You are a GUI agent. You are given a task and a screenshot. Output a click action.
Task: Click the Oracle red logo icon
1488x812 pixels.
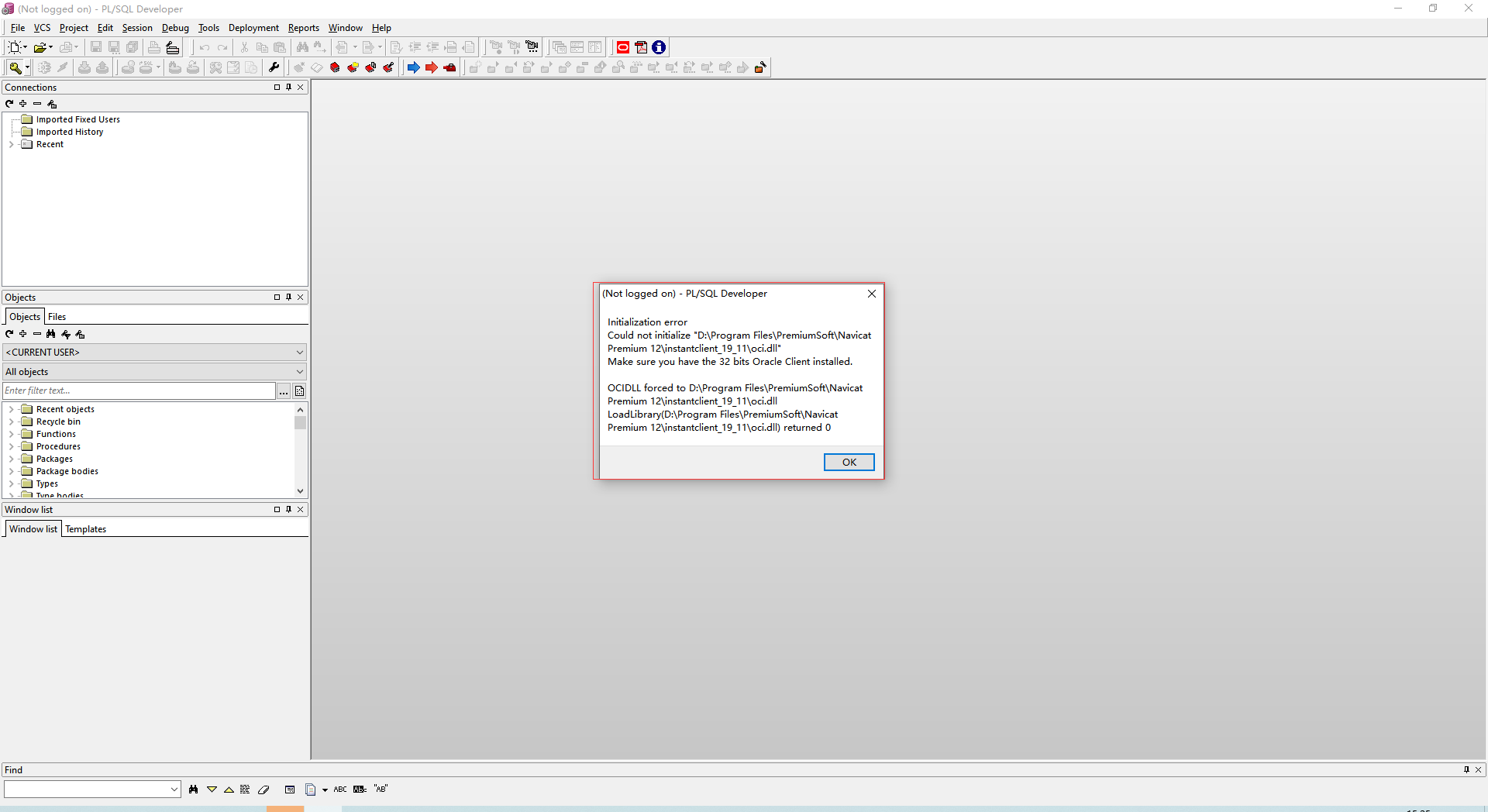point(623,47)
